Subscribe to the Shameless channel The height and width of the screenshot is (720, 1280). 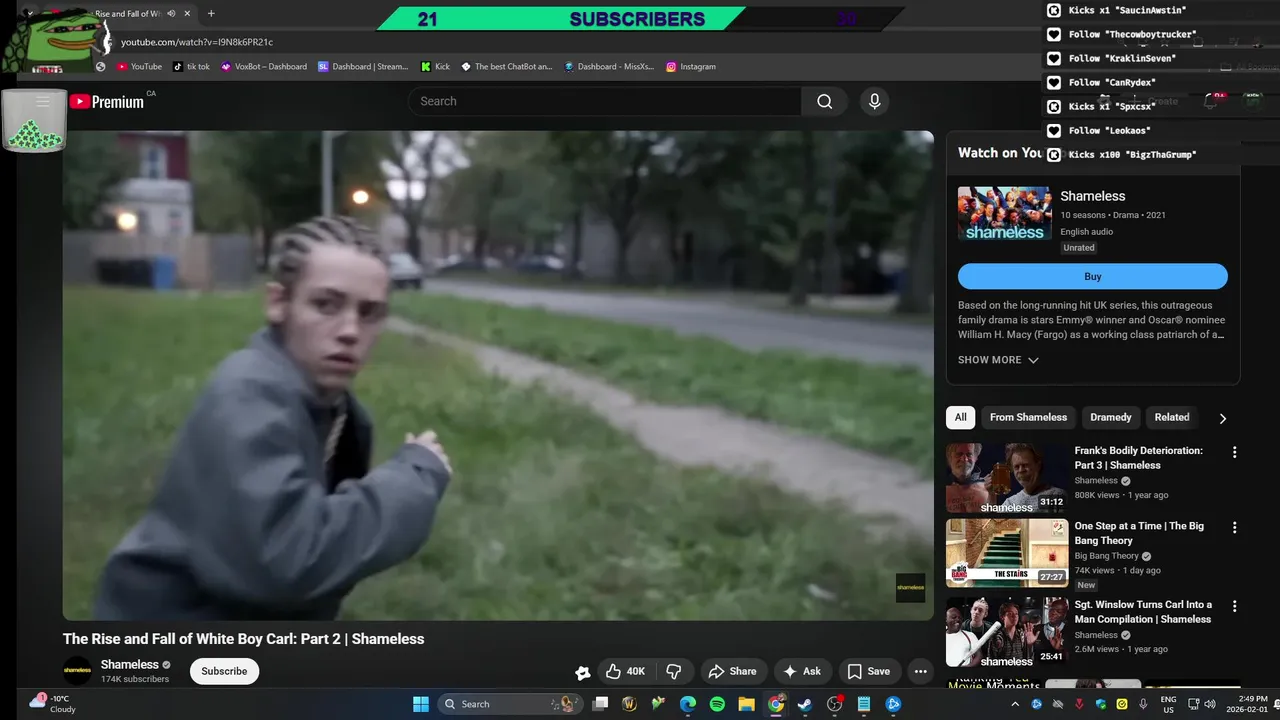(224, 671)
